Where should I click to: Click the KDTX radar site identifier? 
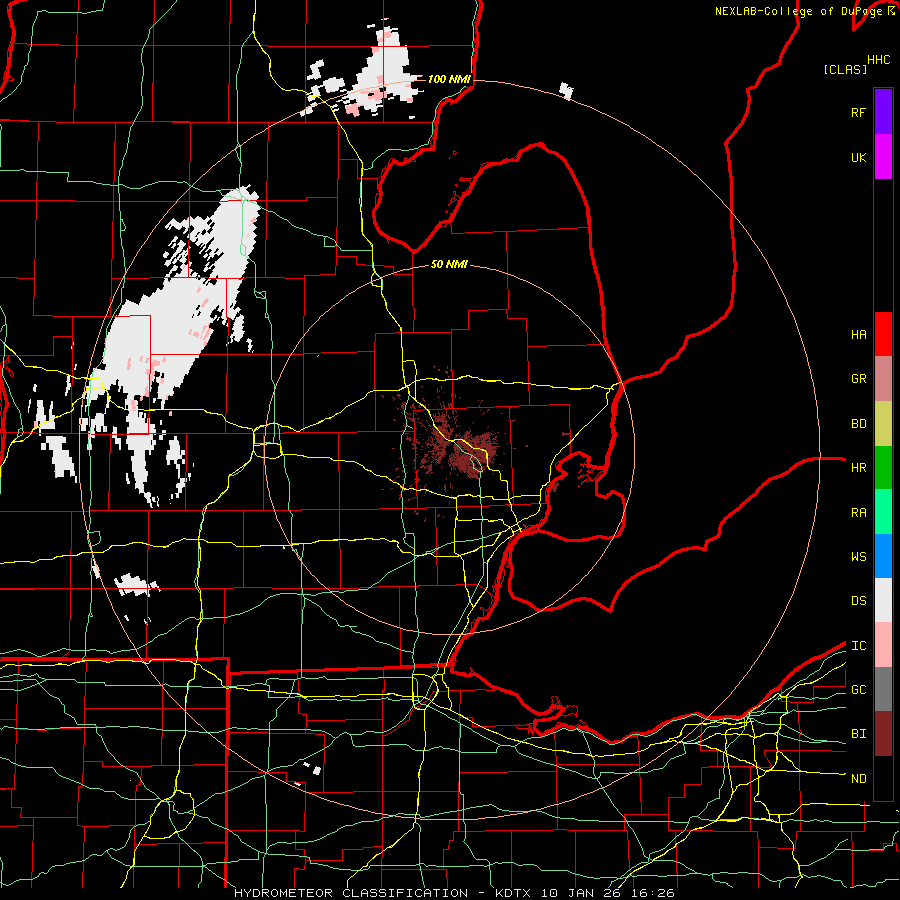click(x=513, y=893)
